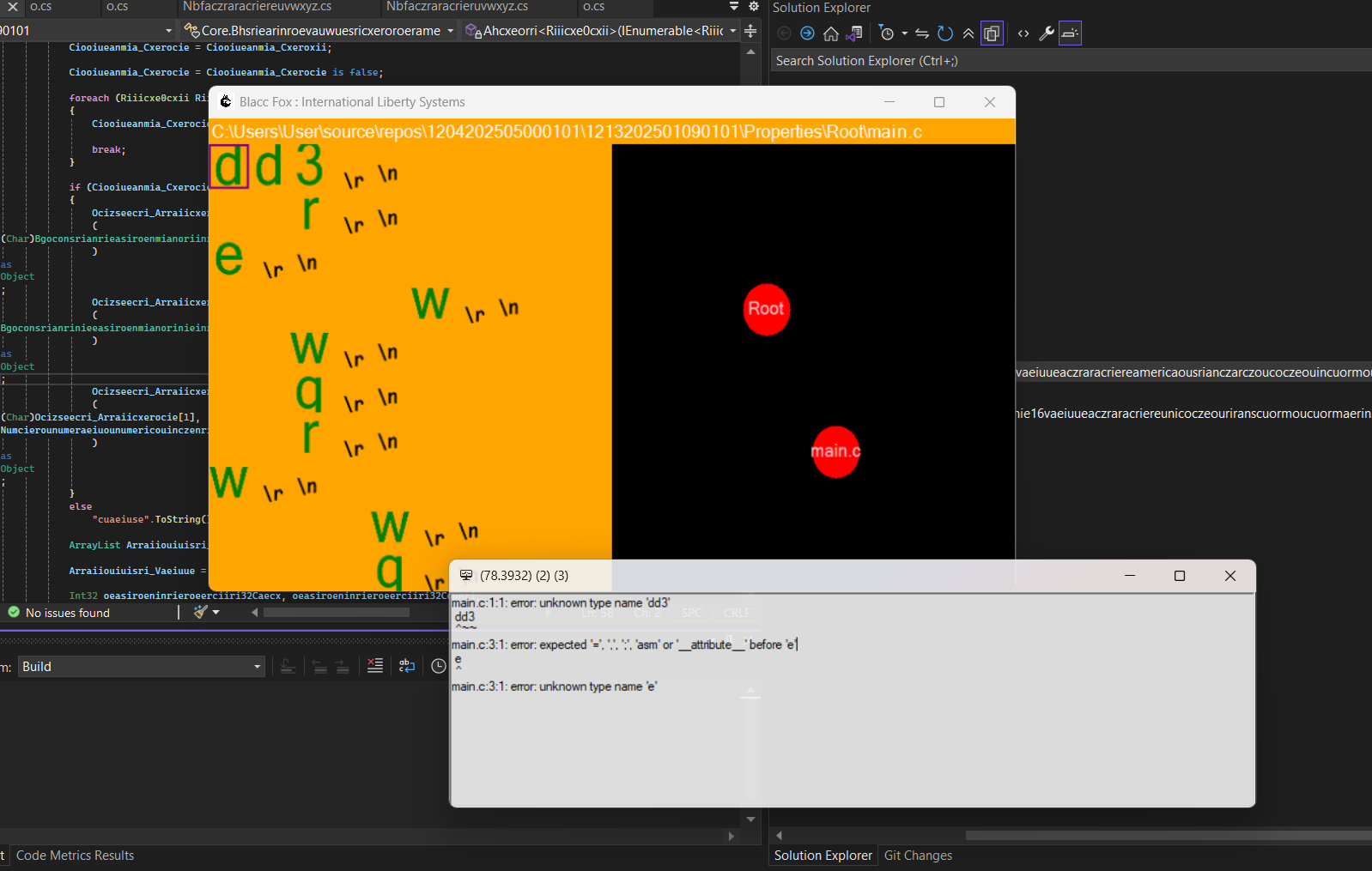Click the (78.3932) window title icon
This screenshot has width=1372, height=871.
466,575
